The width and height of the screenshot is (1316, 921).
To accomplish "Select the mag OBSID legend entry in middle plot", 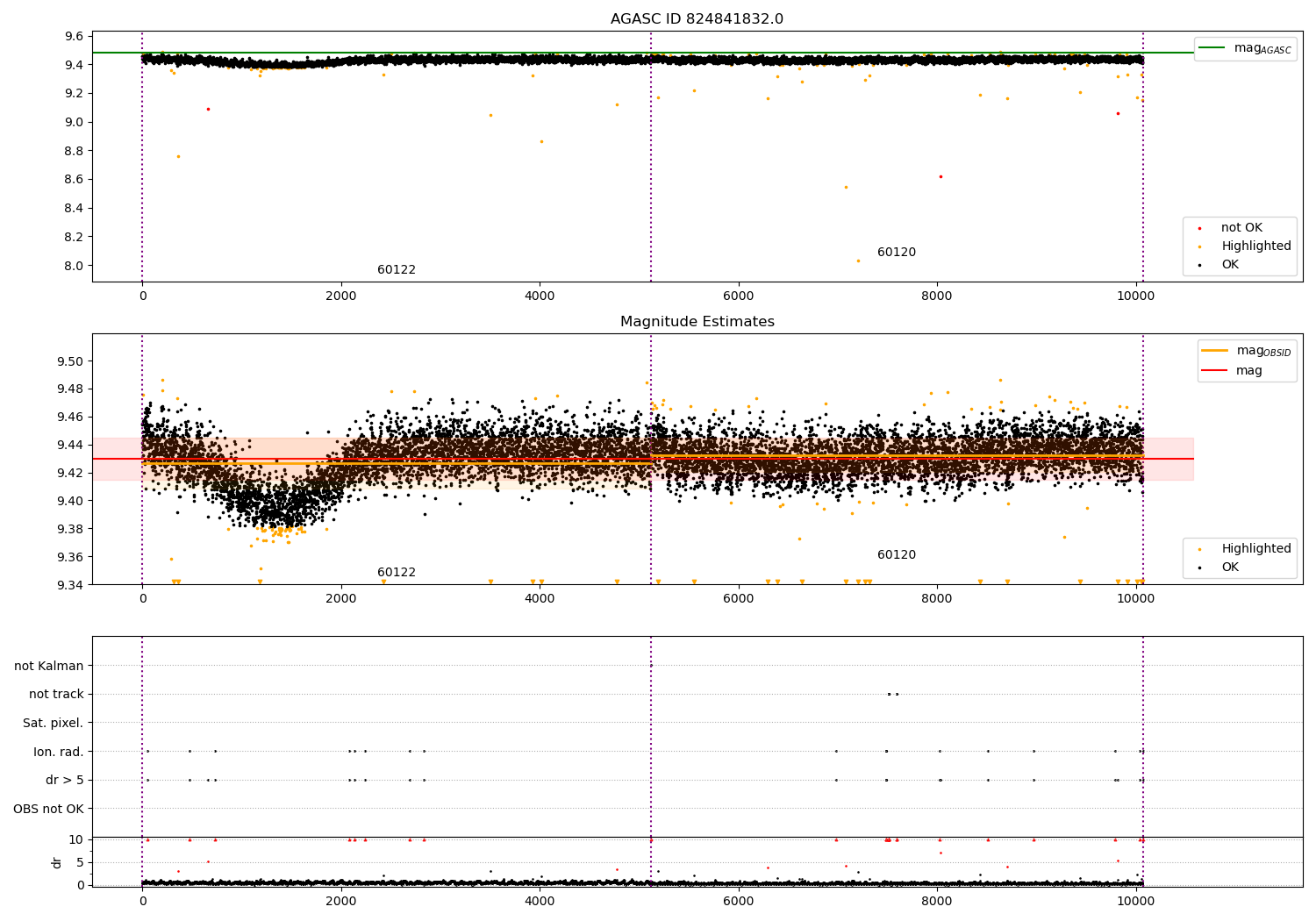I will pos(1263,351).
